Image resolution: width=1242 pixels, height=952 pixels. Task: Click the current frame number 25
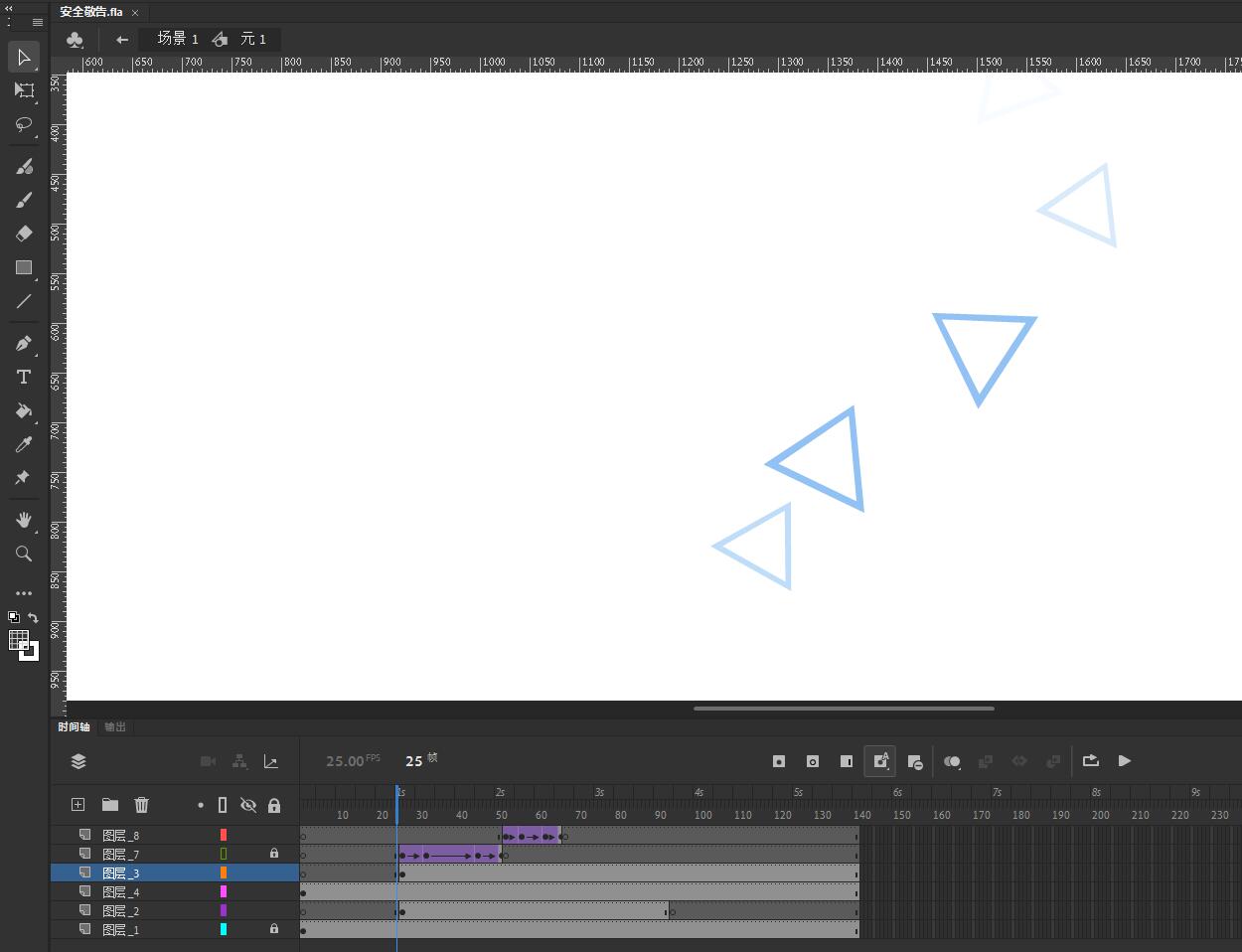[x=414, y=761]
